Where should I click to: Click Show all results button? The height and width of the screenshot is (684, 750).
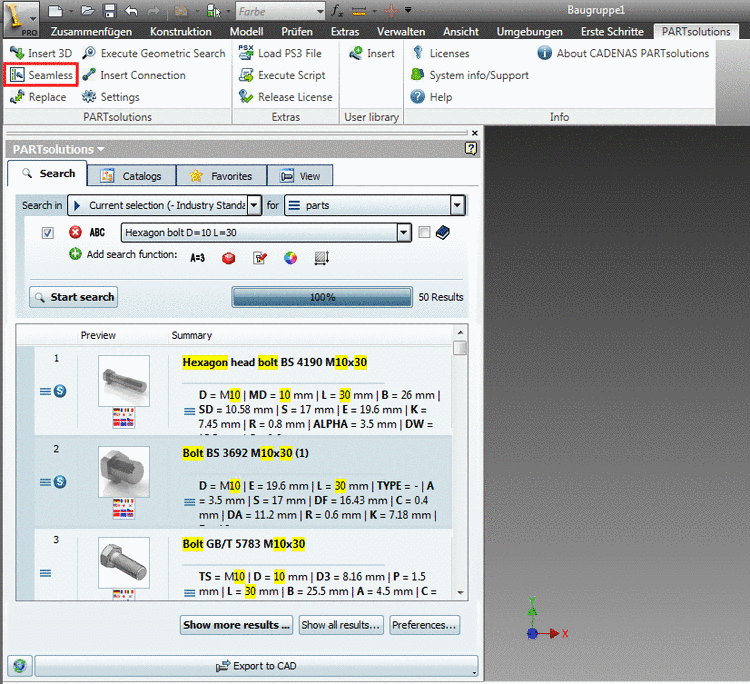click(341, 625)
